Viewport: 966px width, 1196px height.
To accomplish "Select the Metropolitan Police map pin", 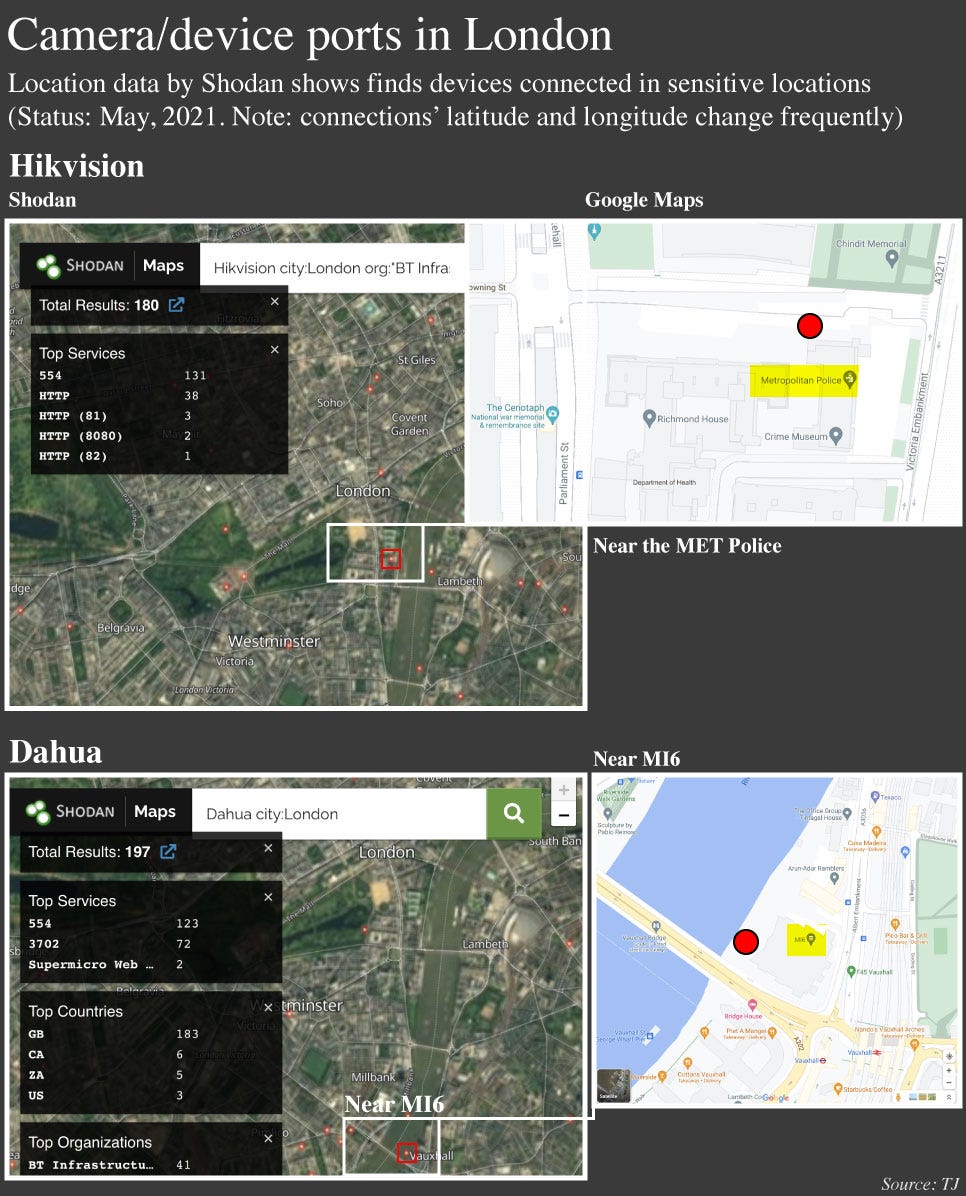I will [x=849, y=379].
